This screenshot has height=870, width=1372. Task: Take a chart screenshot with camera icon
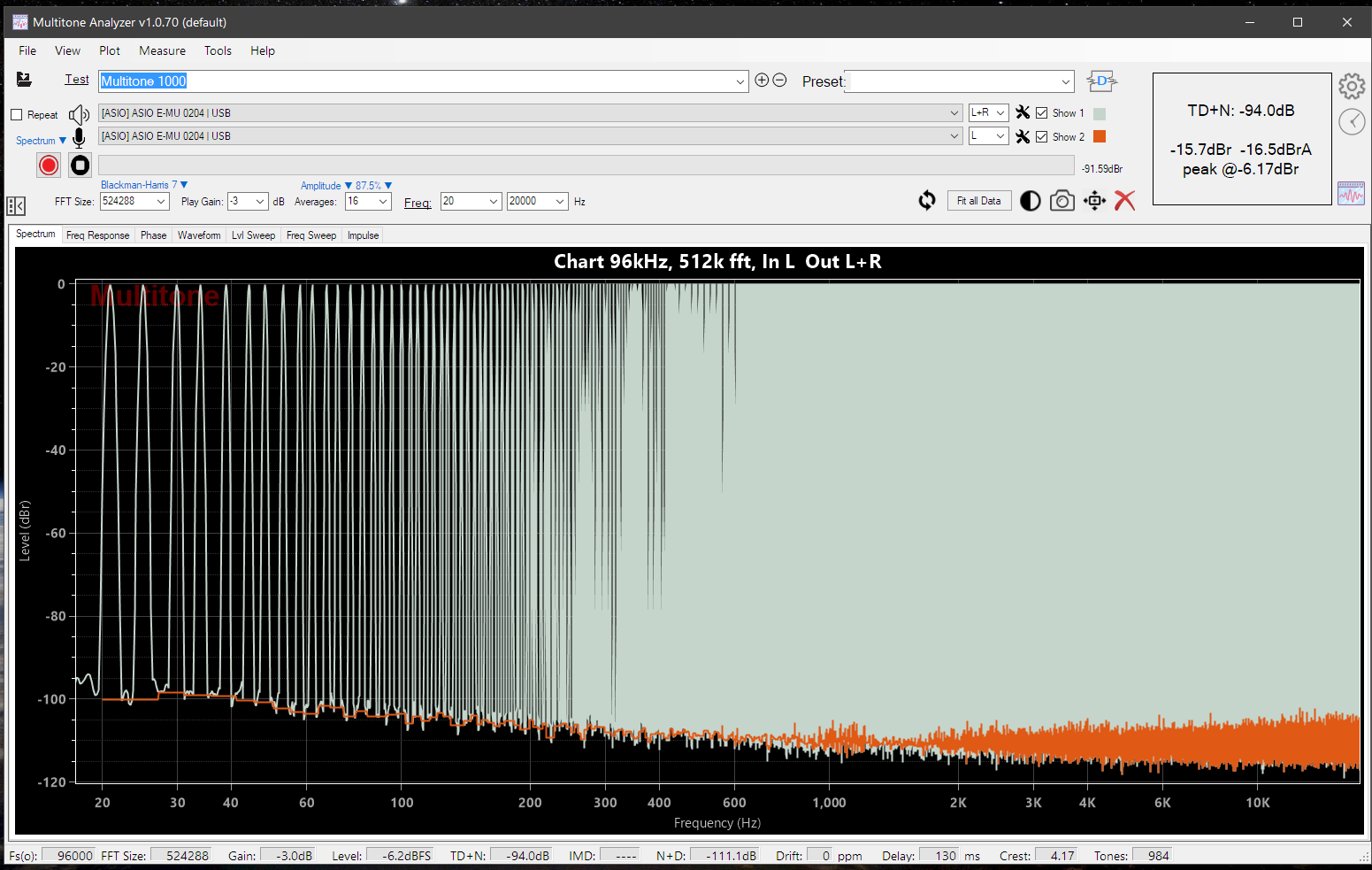coord(1062,201)
